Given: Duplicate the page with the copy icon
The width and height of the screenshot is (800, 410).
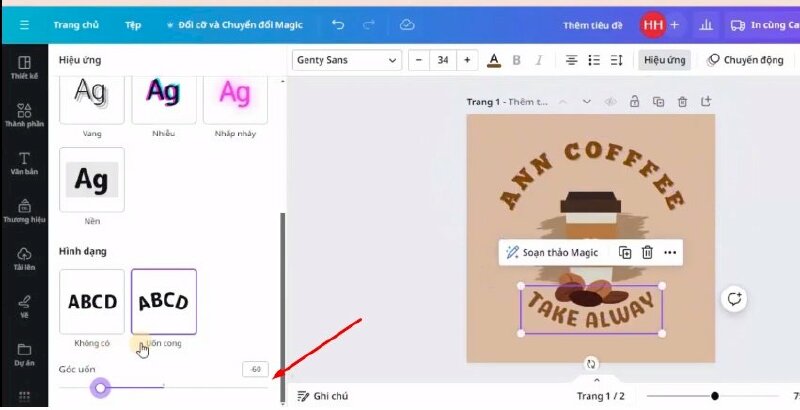Looking at the screenshot, I should [658, 102].
